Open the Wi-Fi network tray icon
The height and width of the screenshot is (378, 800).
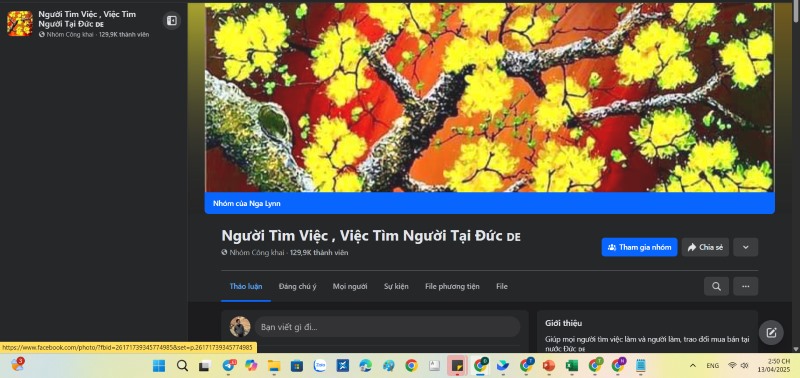tap(733, 365)
